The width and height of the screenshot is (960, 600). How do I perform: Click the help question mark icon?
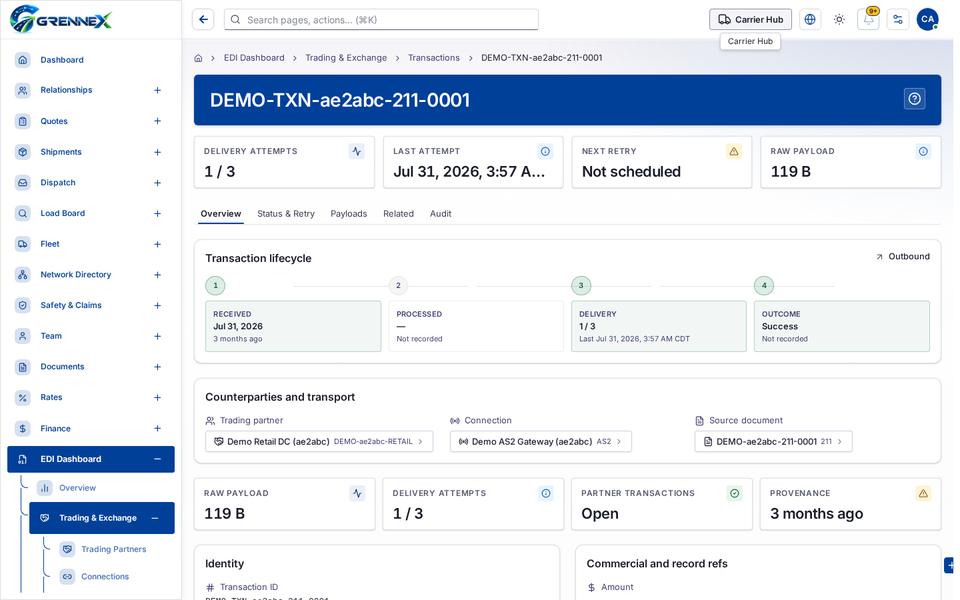coord(914,99)
